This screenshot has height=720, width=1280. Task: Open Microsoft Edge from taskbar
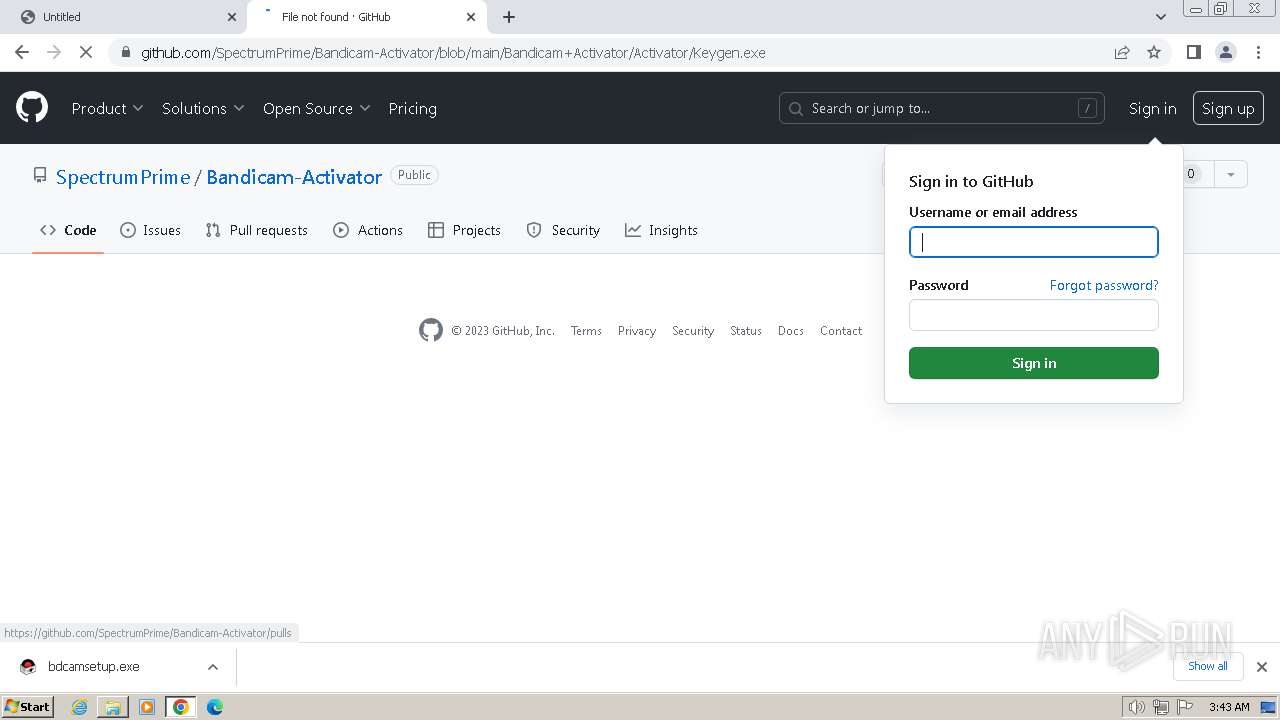[x=215, y=707]
